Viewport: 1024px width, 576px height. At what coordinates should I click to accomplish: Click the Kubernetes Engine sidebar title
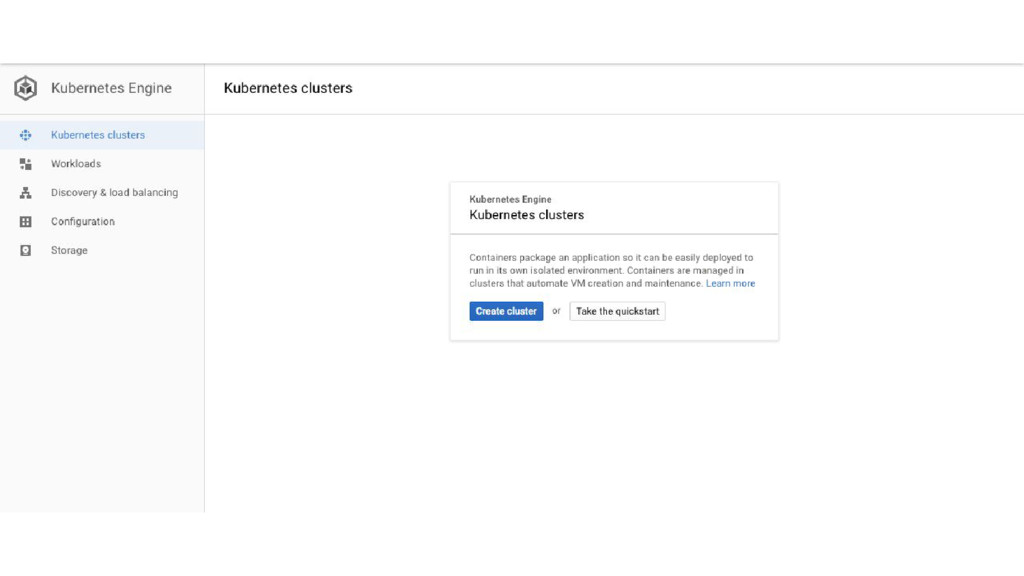click(x=112, y=88)
